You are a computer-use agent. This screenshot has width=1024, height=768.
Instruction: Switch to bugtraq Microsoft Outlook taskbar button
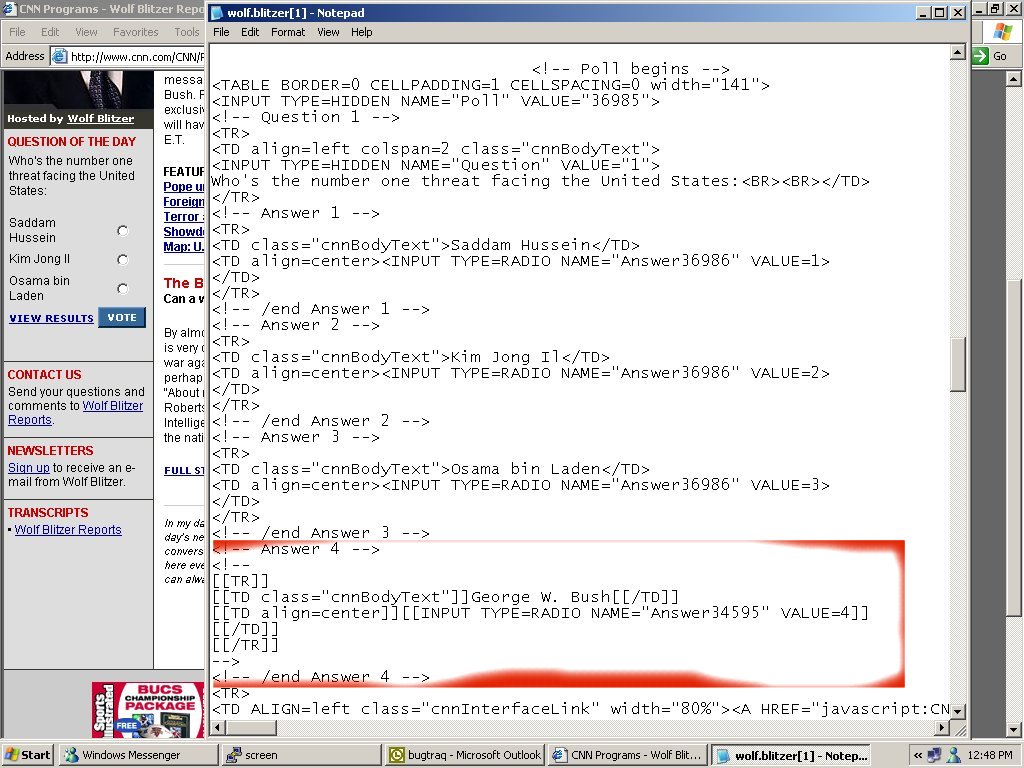click(465, 755)
